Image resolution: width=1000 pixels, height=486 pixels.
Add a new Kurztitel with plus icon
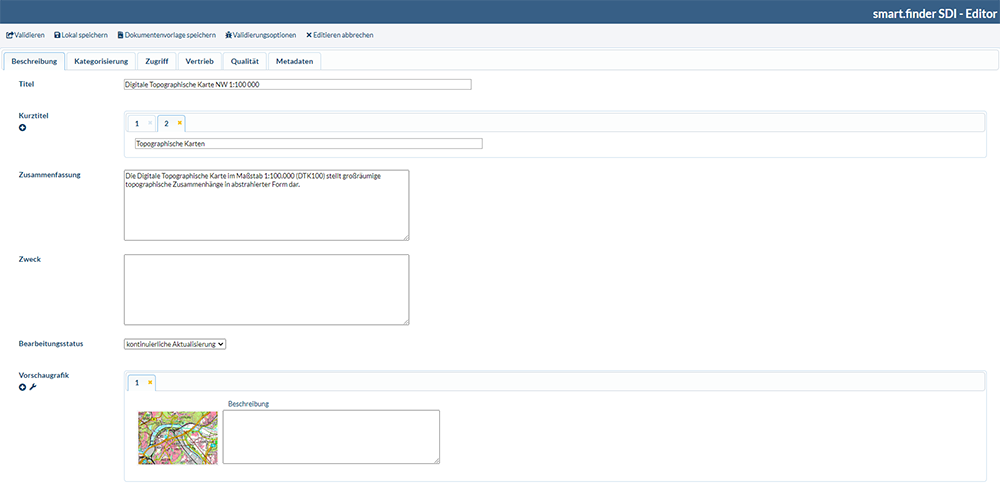23,128
